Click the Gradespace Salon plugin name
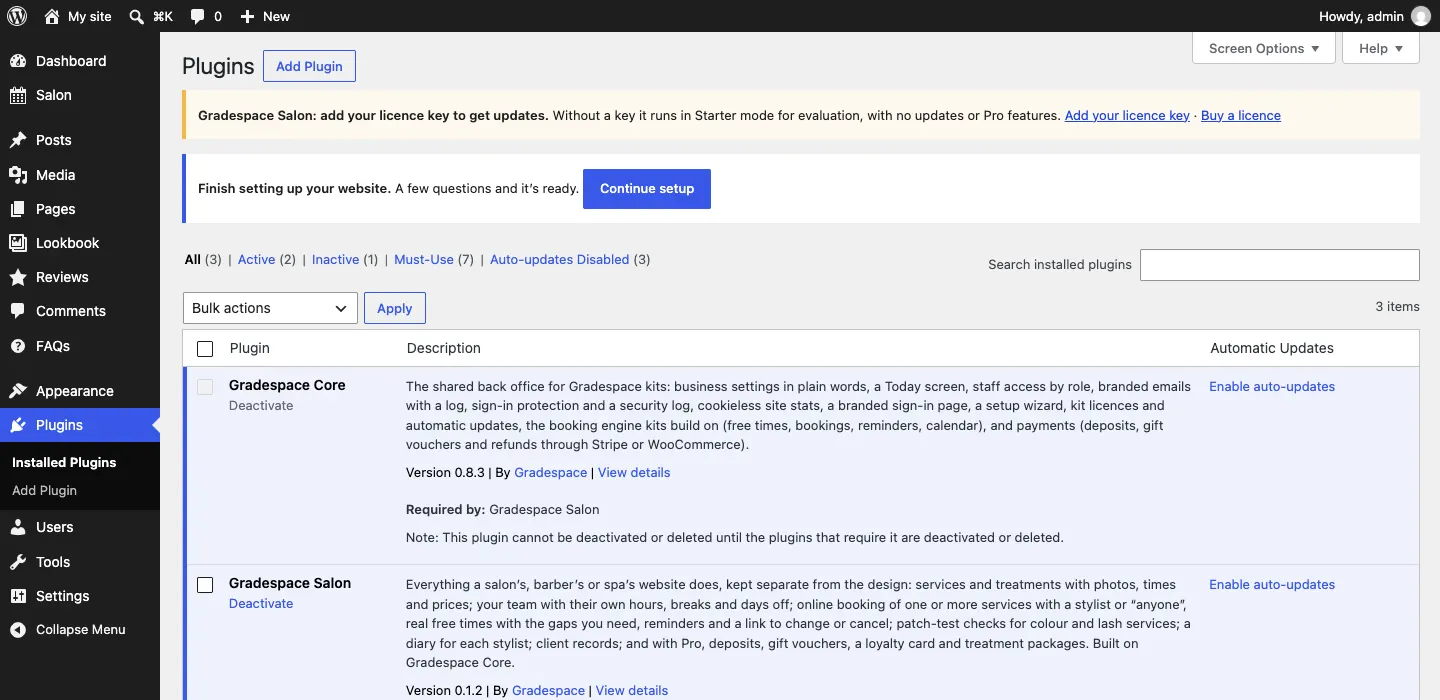1440x700 pixels. pyautogui.click(x=290, y=583)
